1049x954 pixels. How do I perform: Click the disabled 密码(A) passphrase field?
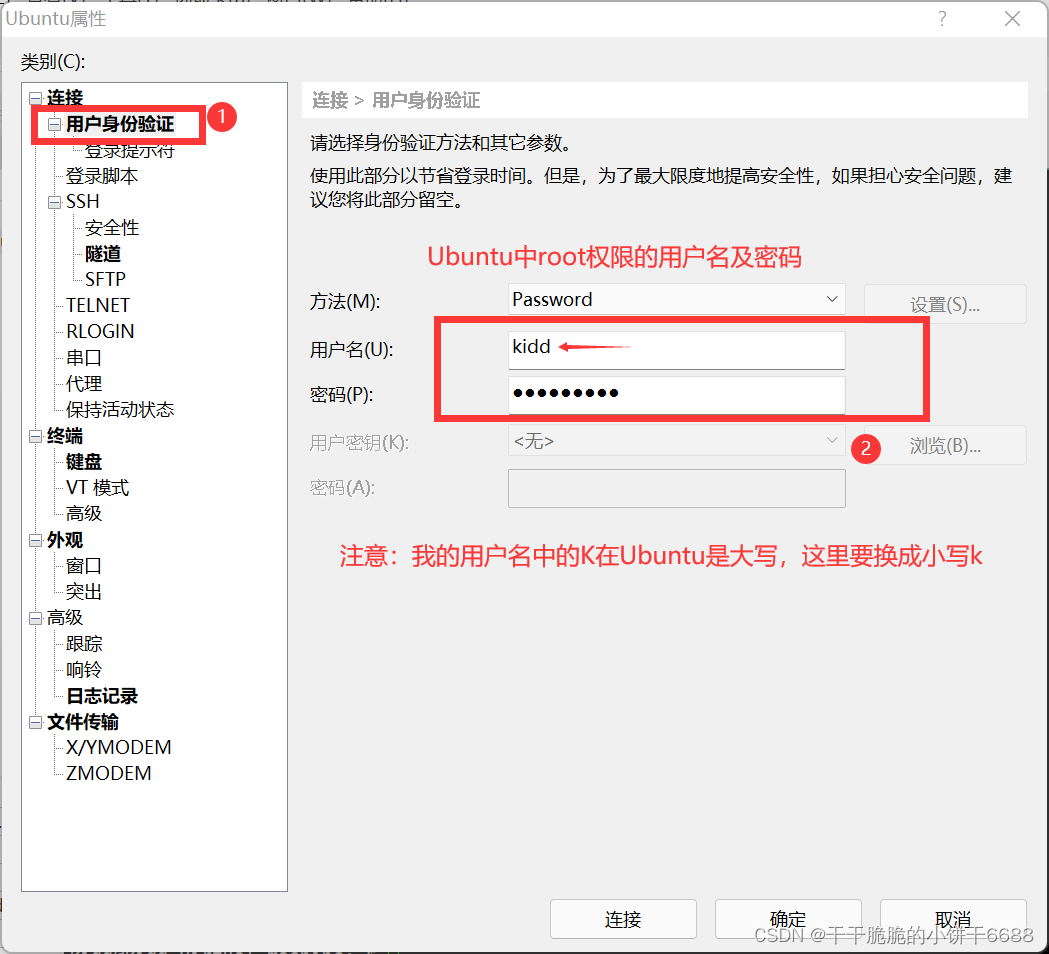(x=676, y=488)
